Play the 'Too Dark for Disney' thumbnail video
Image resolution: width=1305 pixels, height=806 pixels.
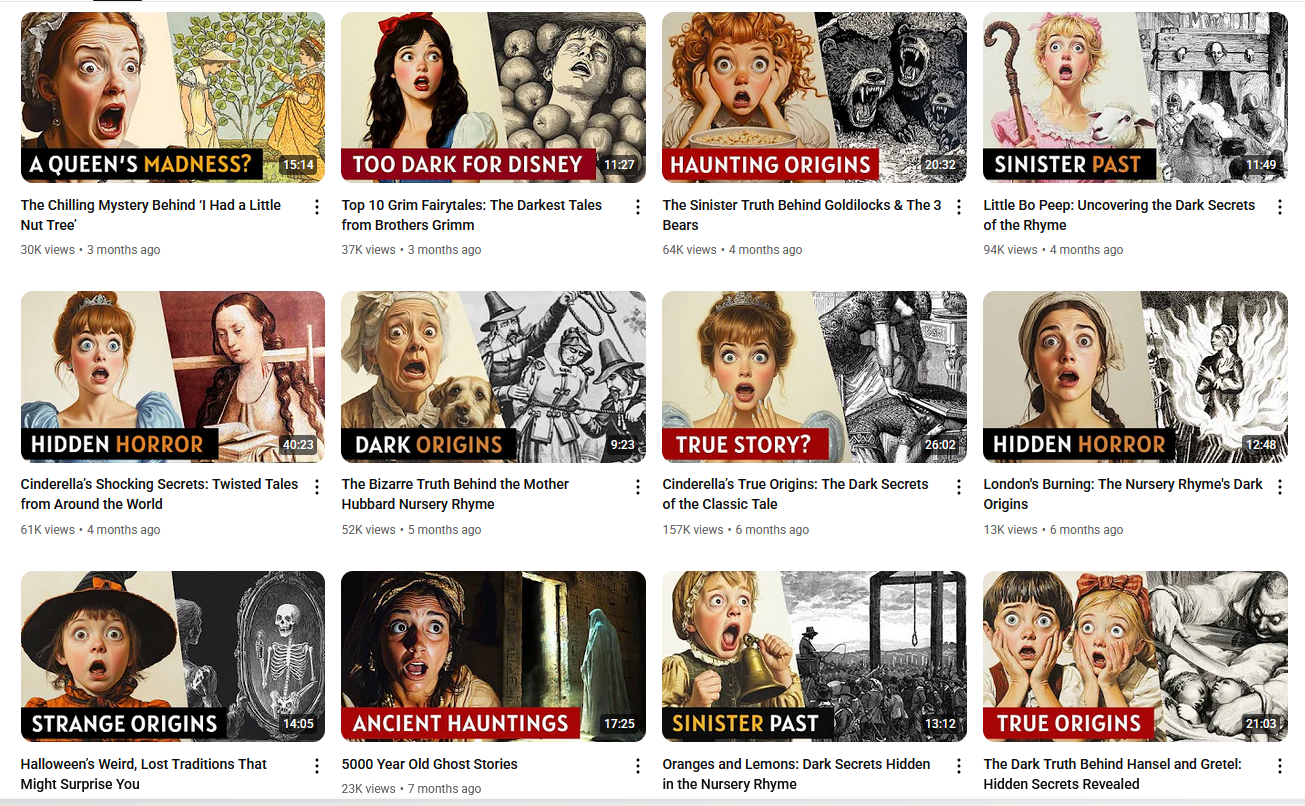click(493, 97)
